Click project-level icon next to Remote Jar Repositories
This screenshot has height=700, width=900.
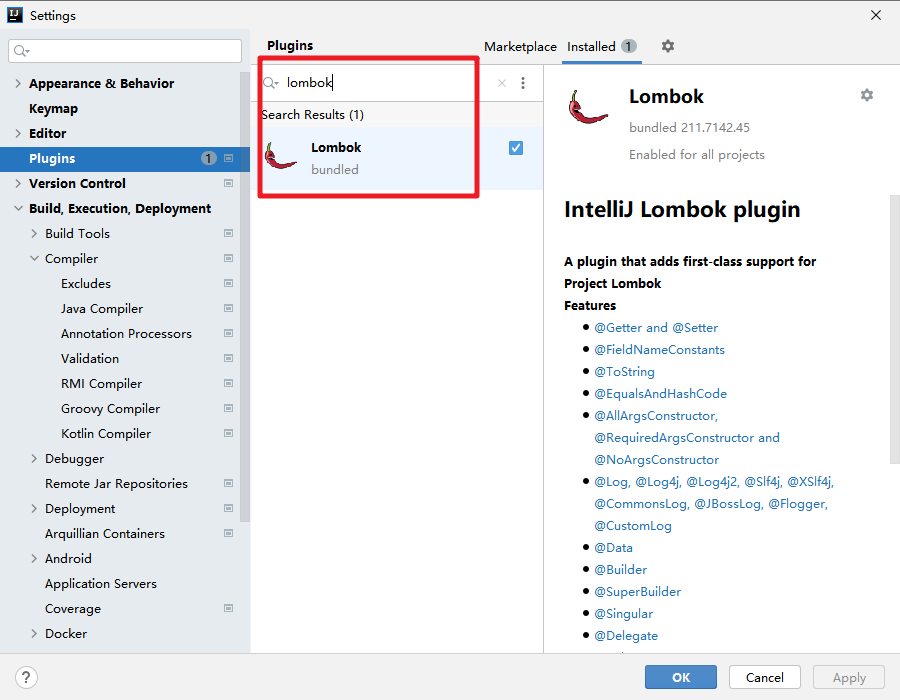point(228,484)
